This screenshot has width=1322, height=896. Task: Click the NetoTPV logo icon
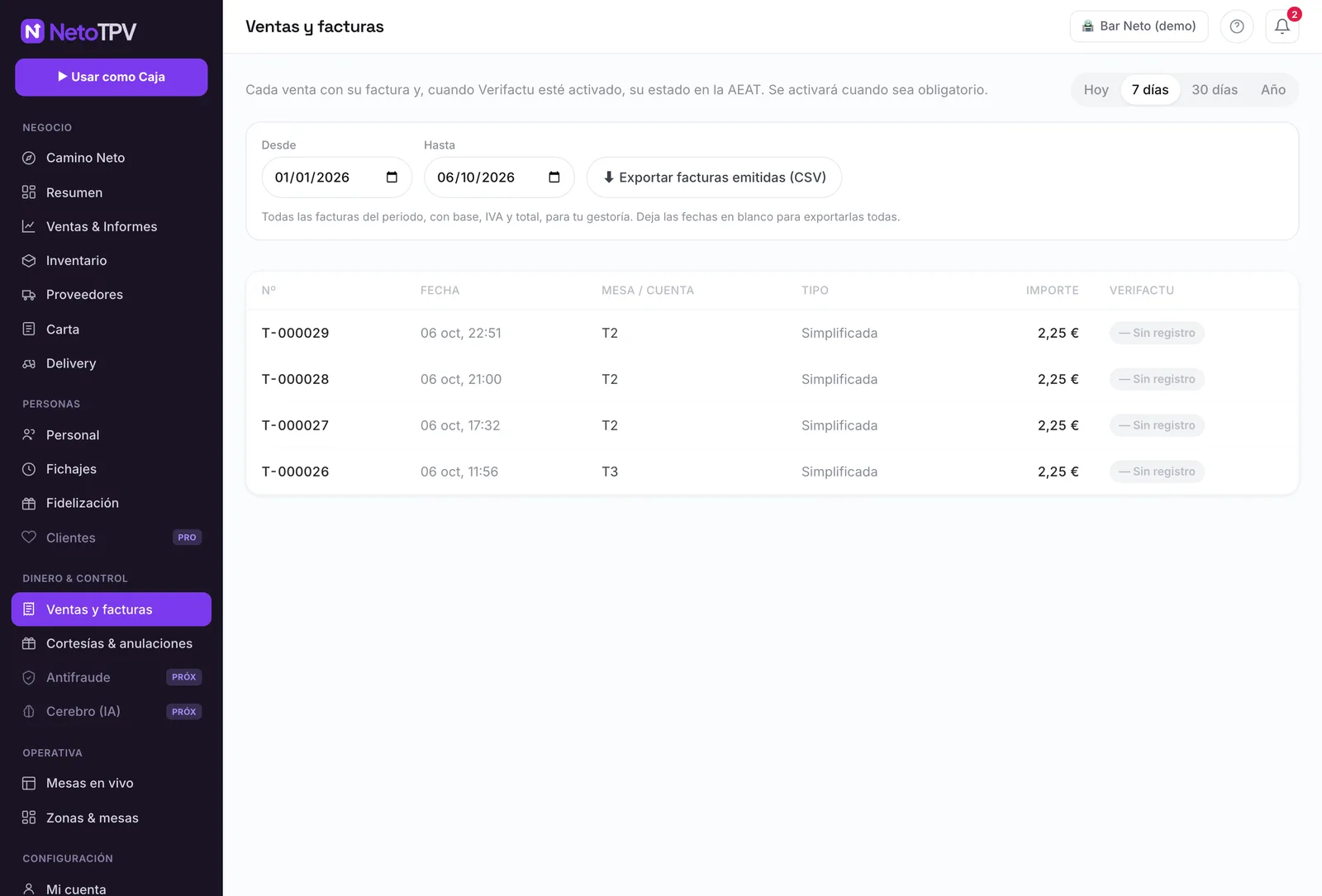[x=32, y=31]
